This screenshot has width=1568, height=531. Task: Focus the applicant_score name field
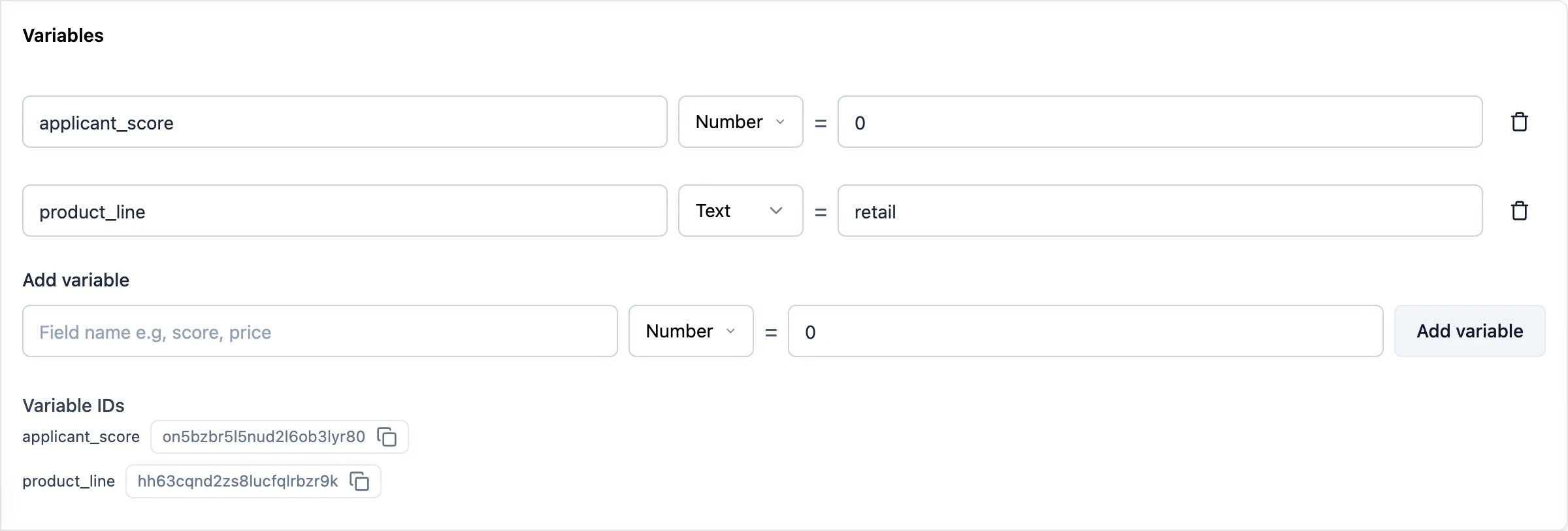pyautogui.click(x=345, y=122)
